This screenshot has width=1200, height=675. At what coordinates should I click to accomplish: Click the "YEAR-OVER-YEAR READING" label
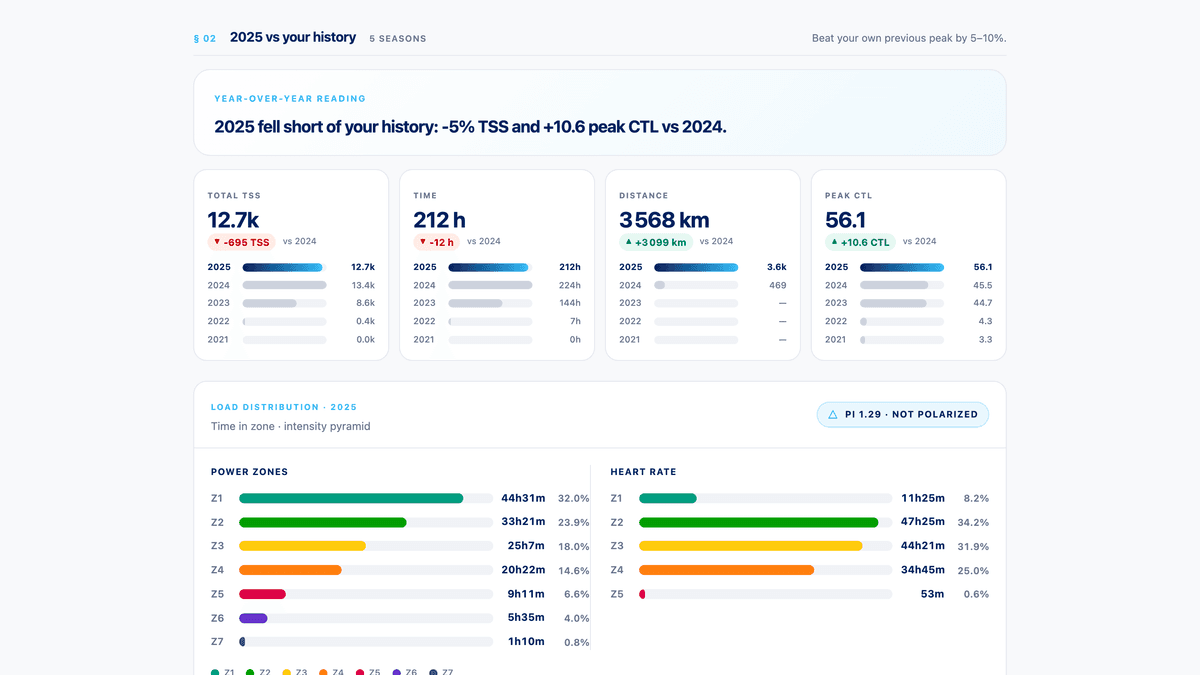[290, 99]
